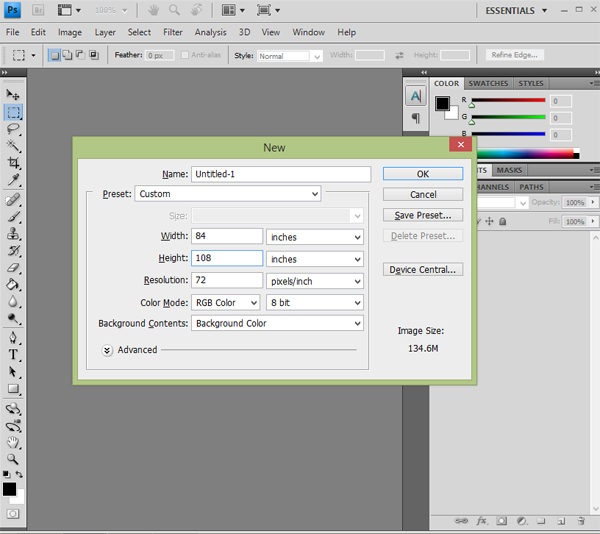The image size is (600, 534).
Task: Click the red channel slider
Action: coord(508,100)
